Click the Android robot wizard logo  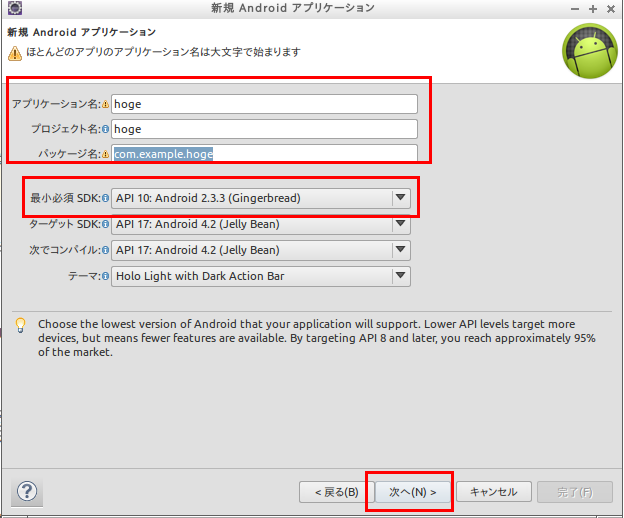coord(590,51)
